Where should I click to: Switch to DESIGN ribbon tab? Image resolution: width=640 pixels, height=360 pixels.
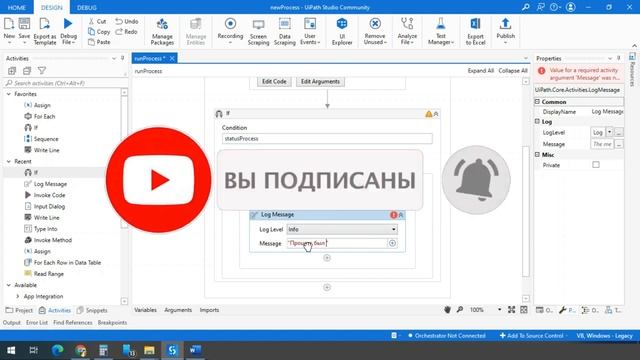point(52,7)
